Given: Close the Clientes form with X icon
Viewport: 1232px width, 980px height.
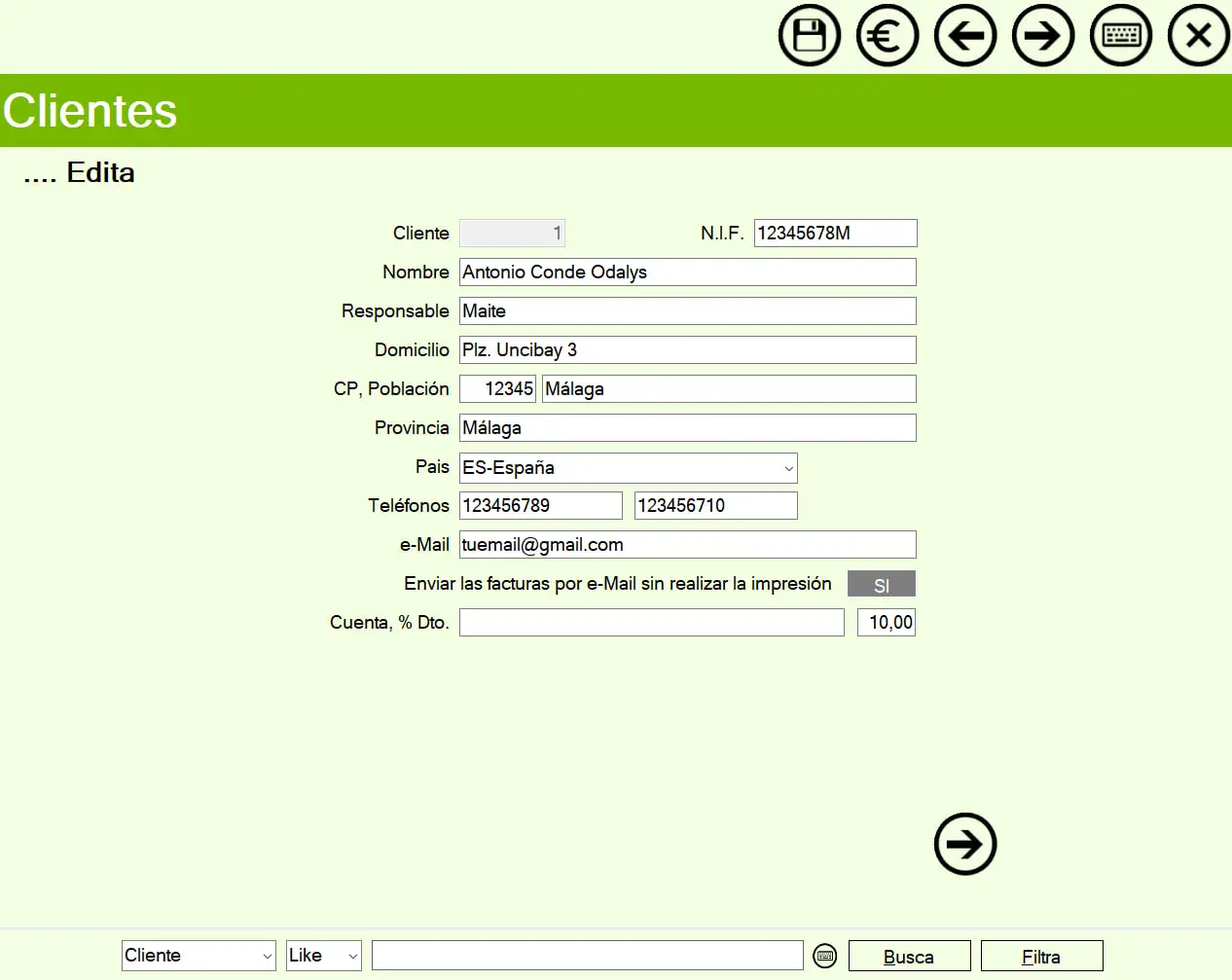Looking at the screenshot, I should [x=1198, y=36].
